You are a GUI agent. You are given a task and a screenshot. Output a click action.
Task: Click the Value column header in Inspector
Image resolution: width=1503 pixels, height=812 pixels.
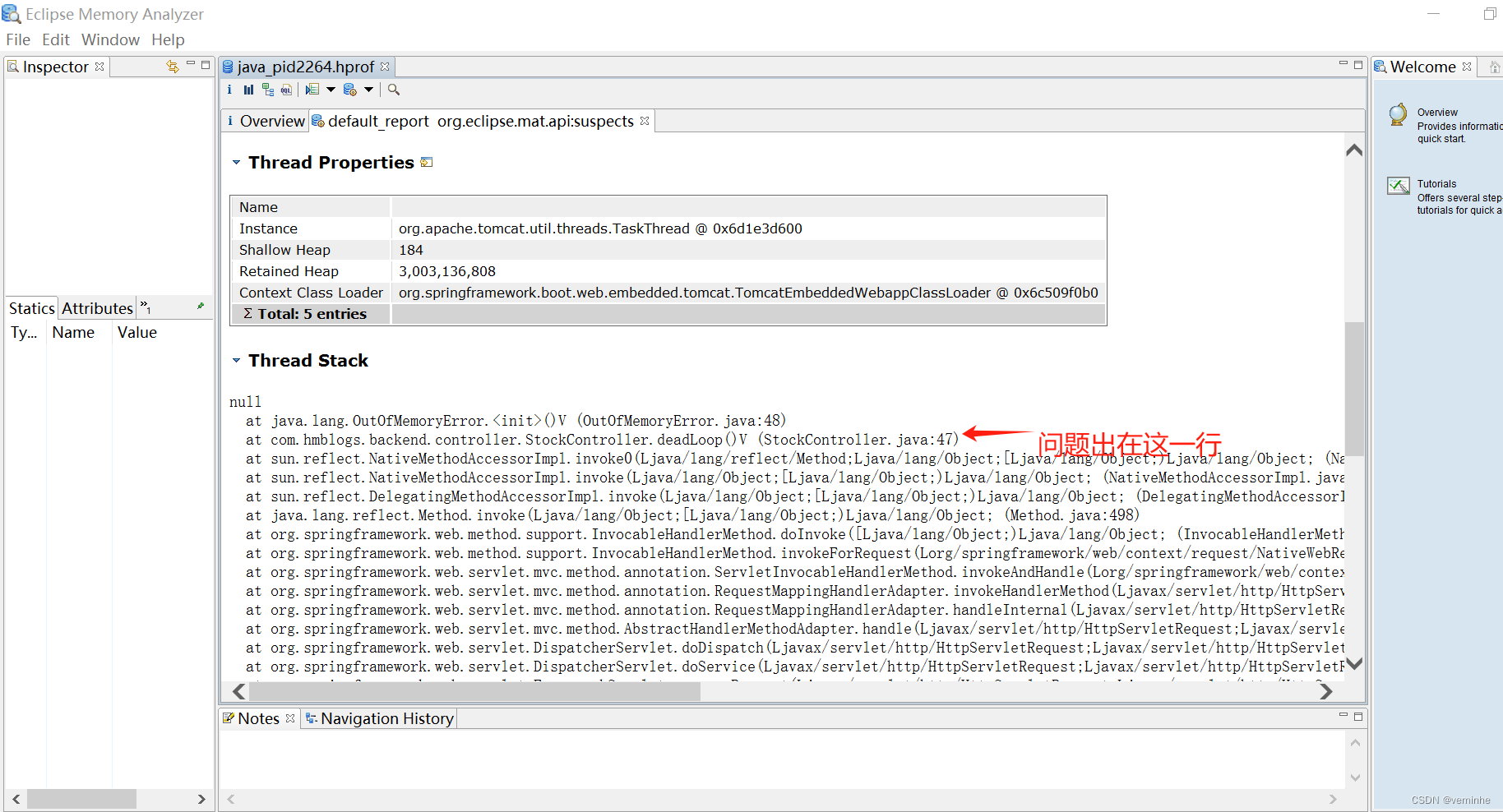(x=136, y=332)
